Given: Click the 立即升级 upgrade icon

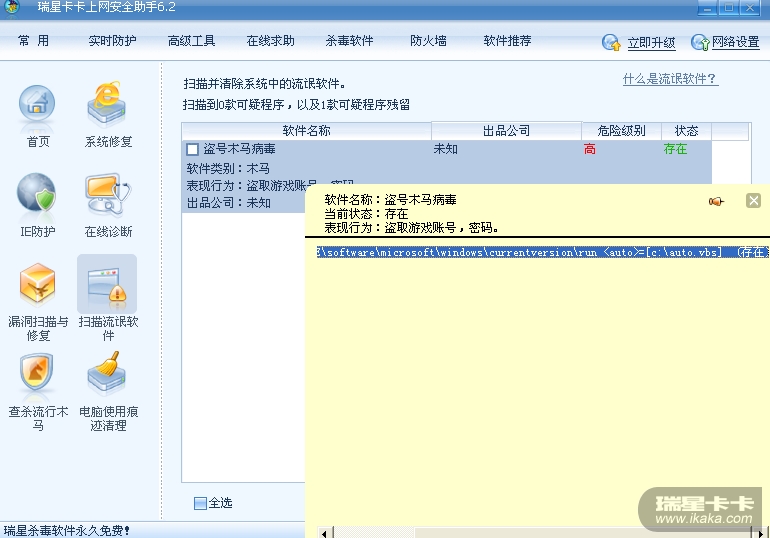Looking at the screenshot, I should pyautogui.click(x=611, y=42).
